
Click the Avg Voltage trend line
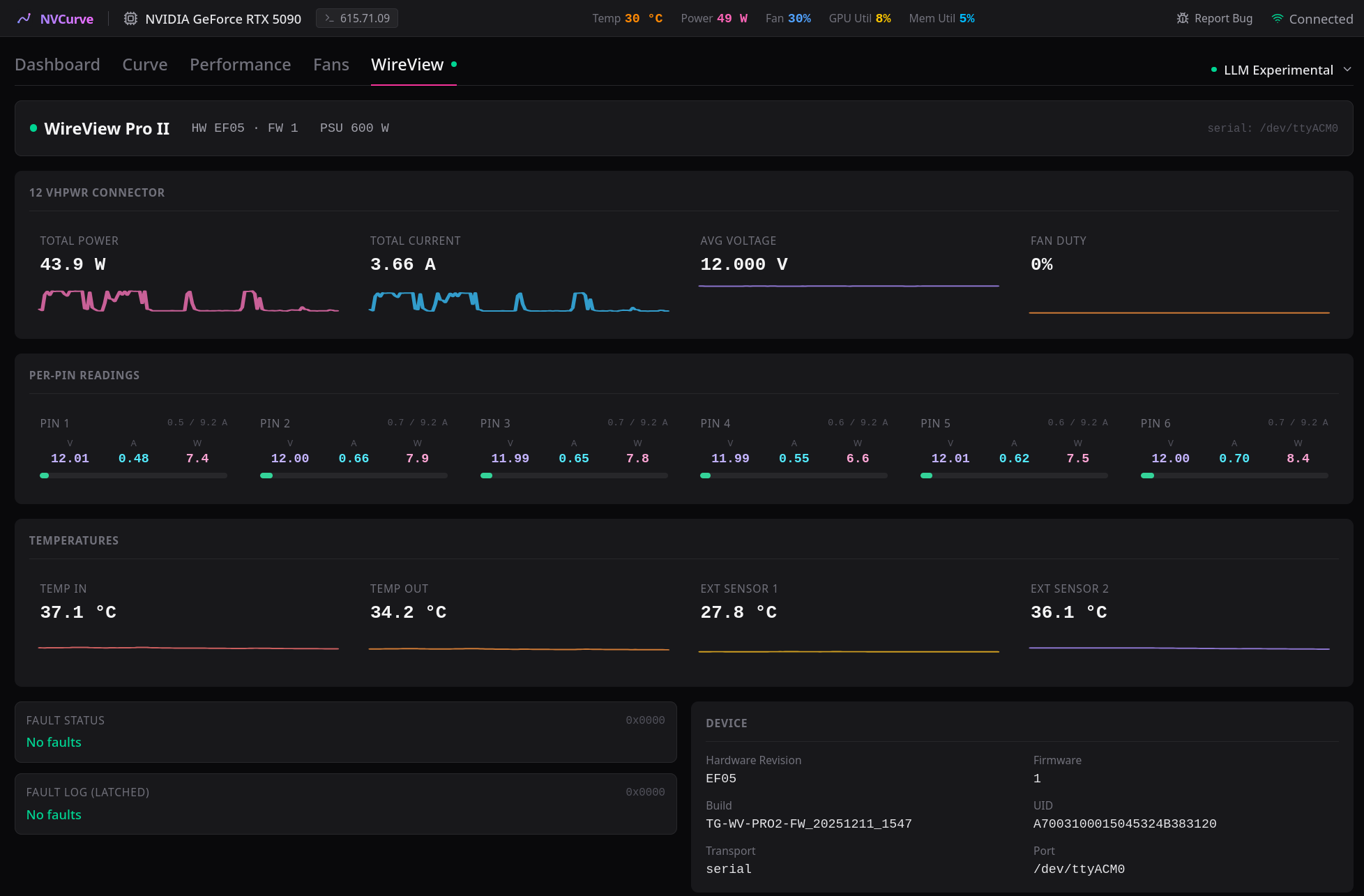(849, 286)
